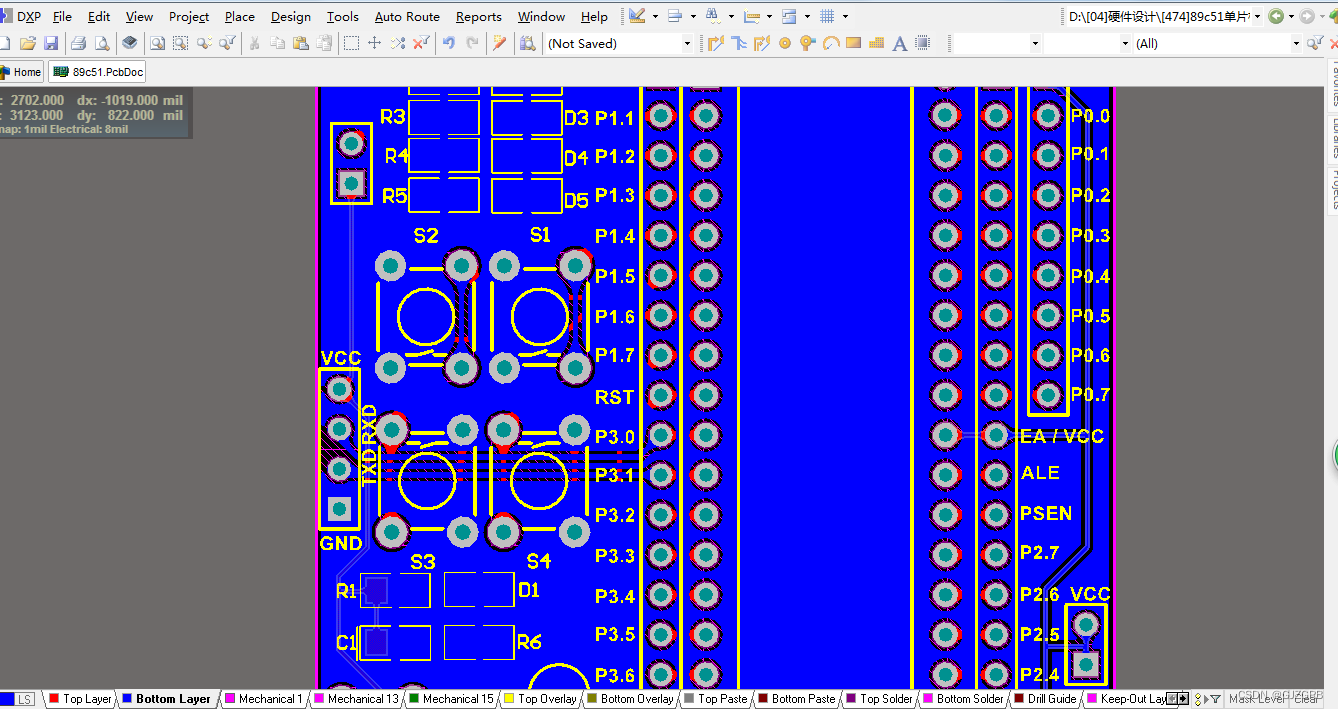This screenshot has height=709, width=1338.
Task: Open the Auto Route menu
Action: click(406, 16)
